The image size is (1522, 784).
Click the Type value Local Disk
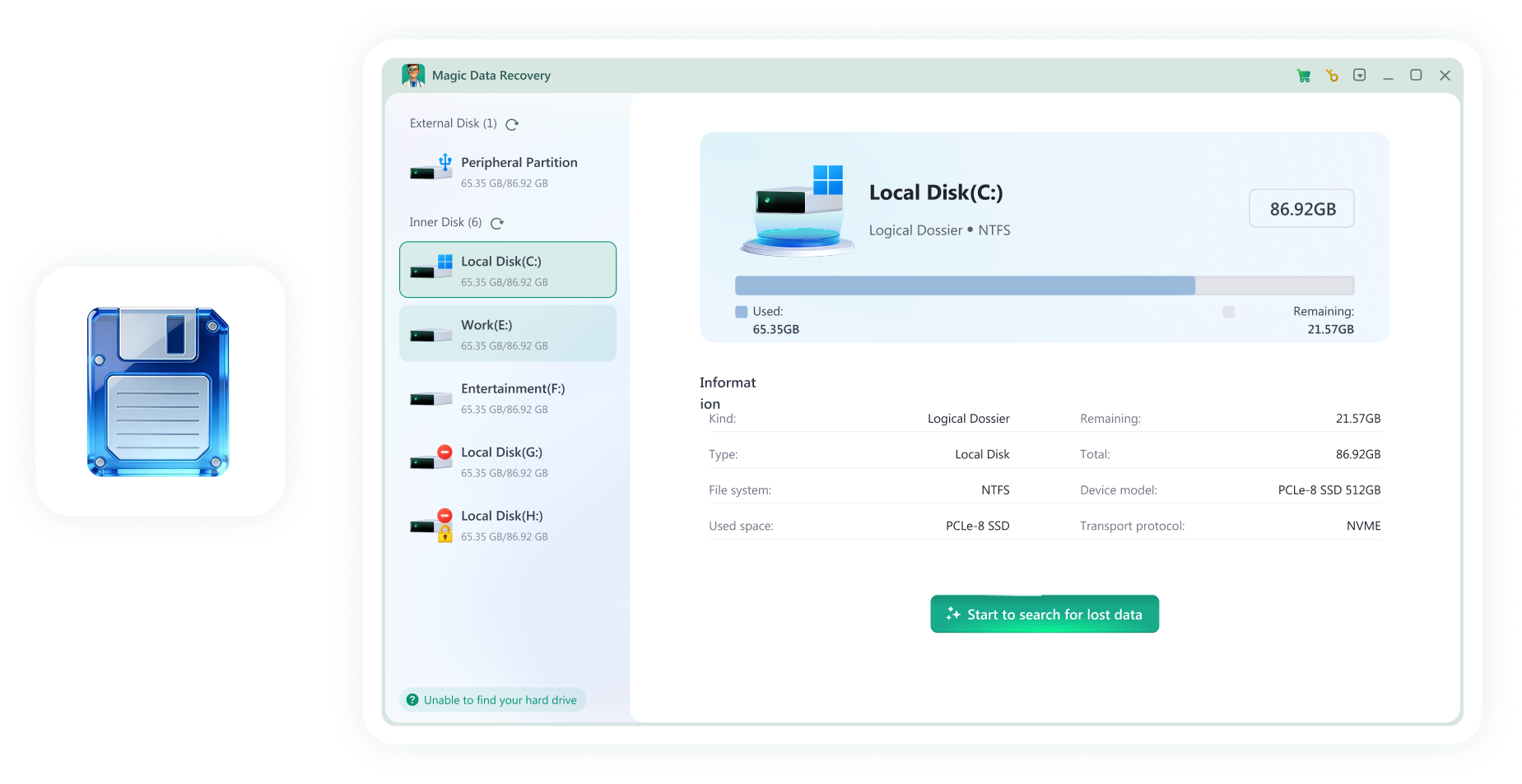pyautogui.click(x=982, y=454)
